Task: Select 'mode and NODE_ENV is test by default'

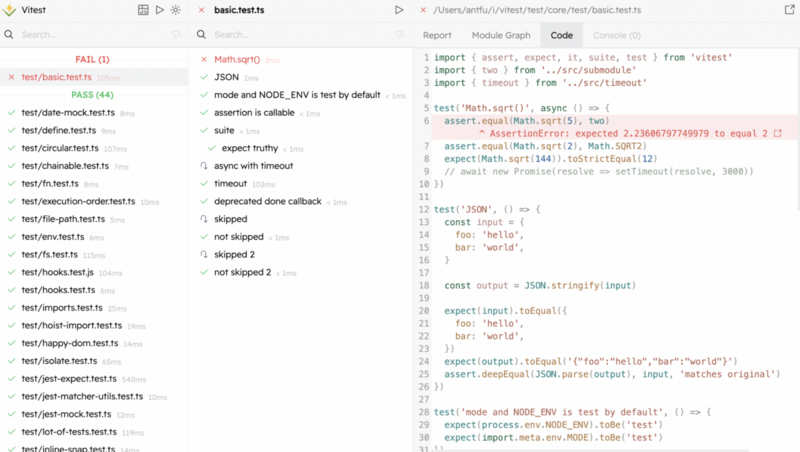Action: point(301,95)
